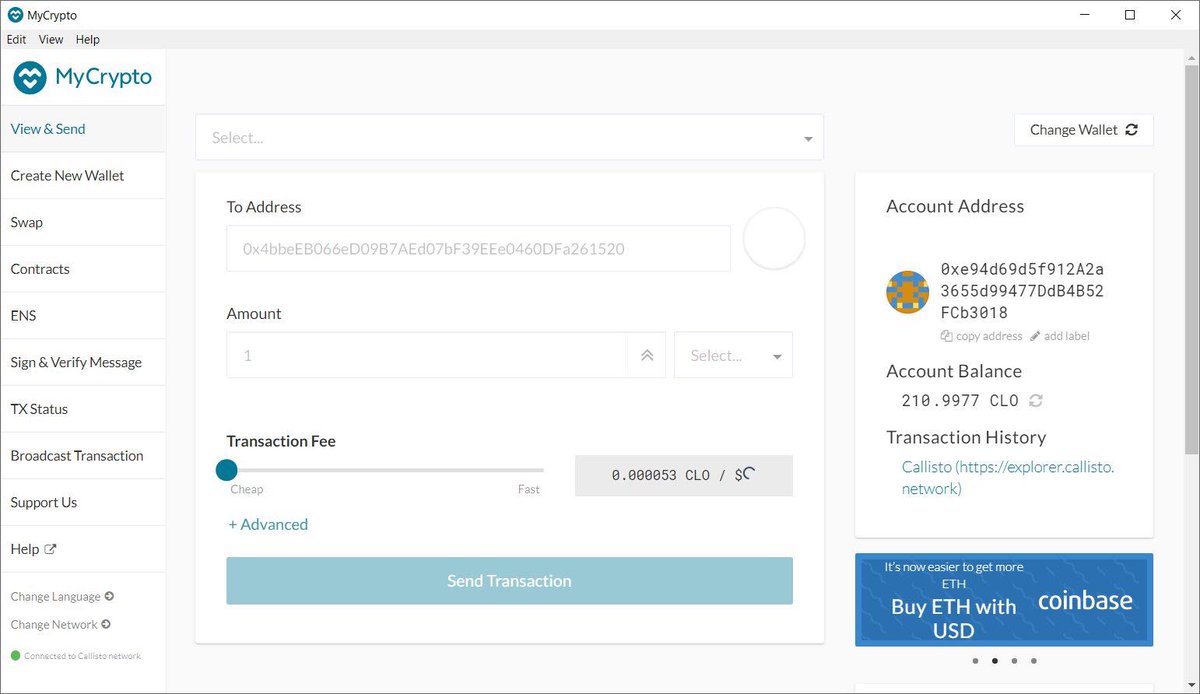
Task: Click the fourth banner carousel dot
Action: [x=1033, y=660]
